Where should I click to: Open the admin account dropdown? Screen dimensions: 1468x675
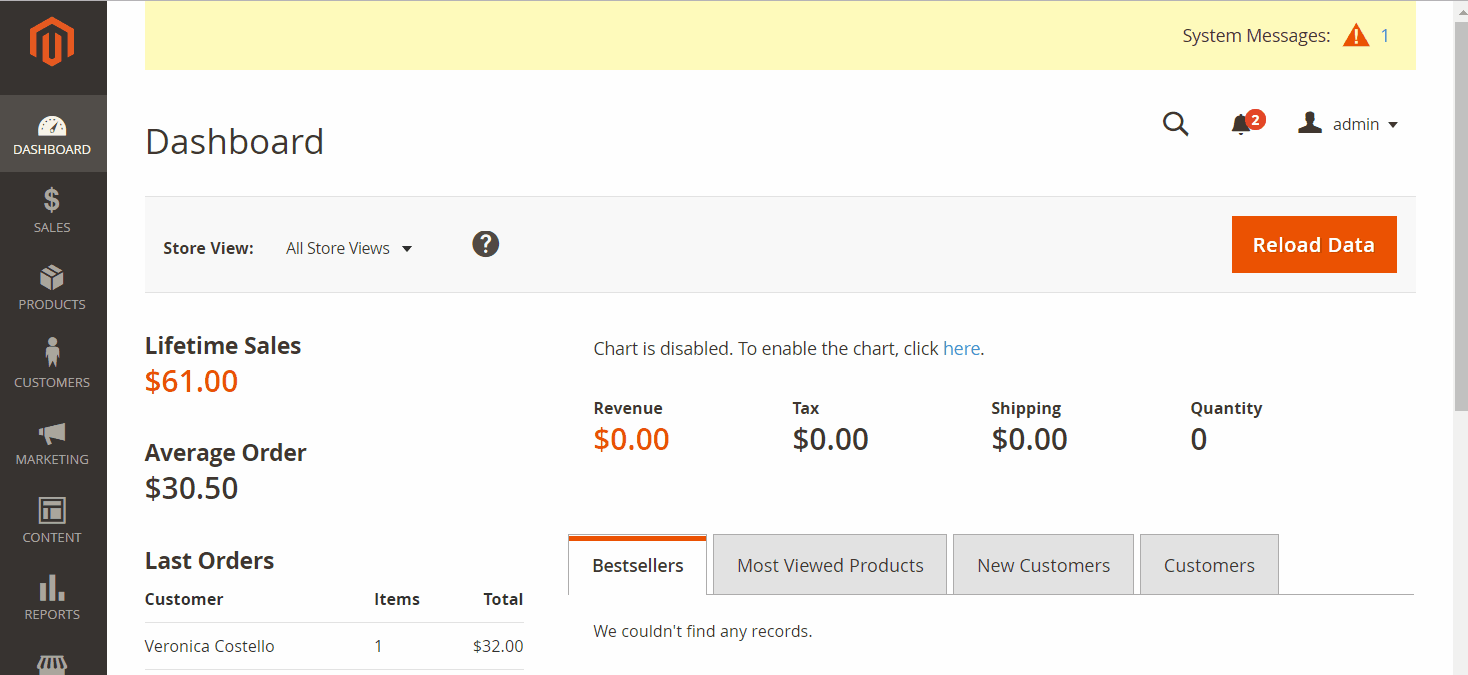coord(1348,124)
